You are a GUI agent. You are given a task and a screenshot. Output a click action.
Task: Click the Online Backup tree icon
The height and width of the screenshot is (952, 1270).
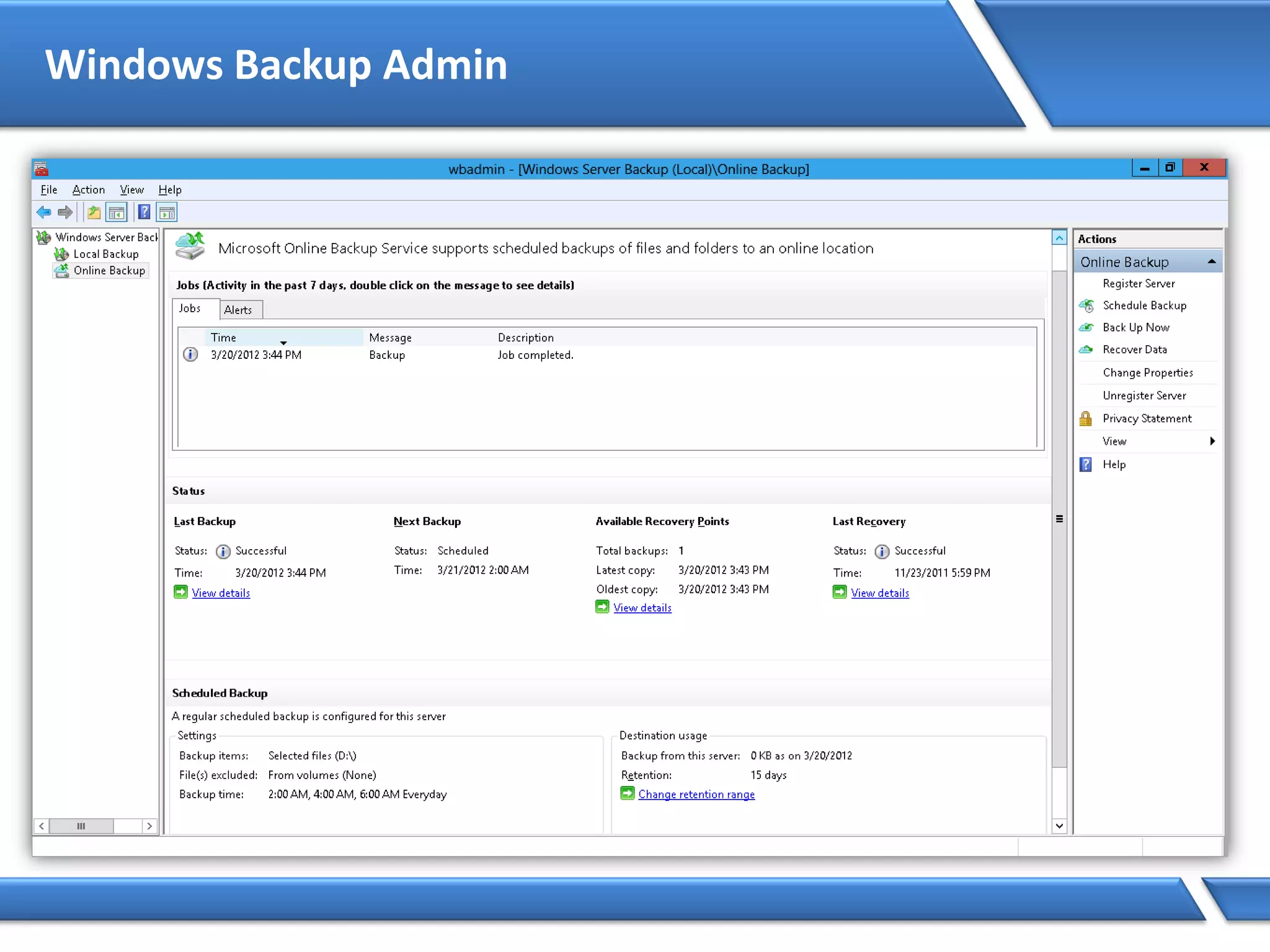coord(61,271)
